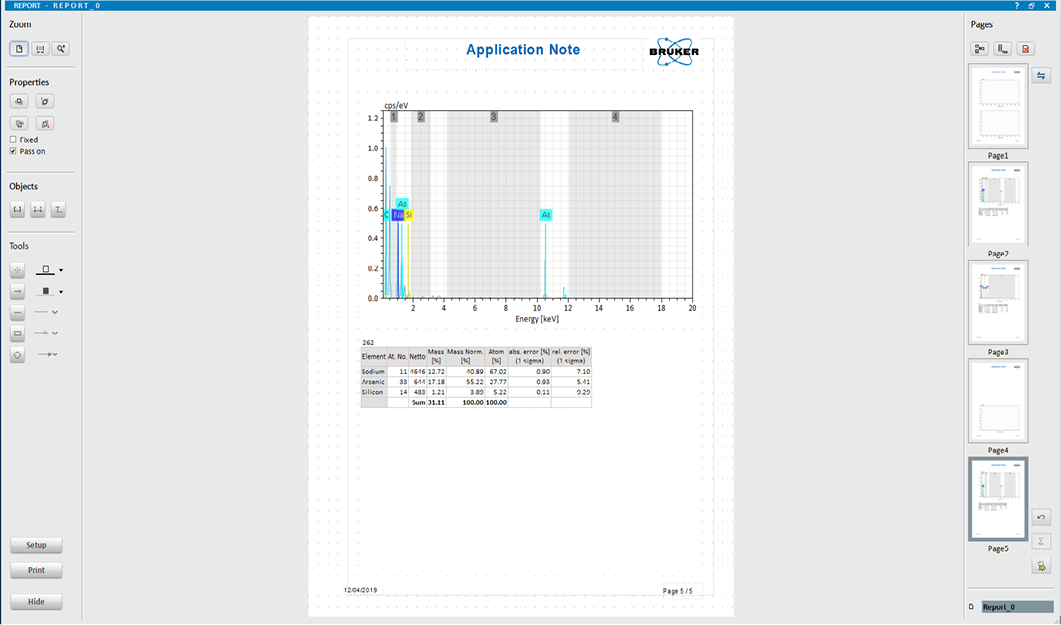Insert a text object with the T icon
1061x625 pixels.
point(58,210)
